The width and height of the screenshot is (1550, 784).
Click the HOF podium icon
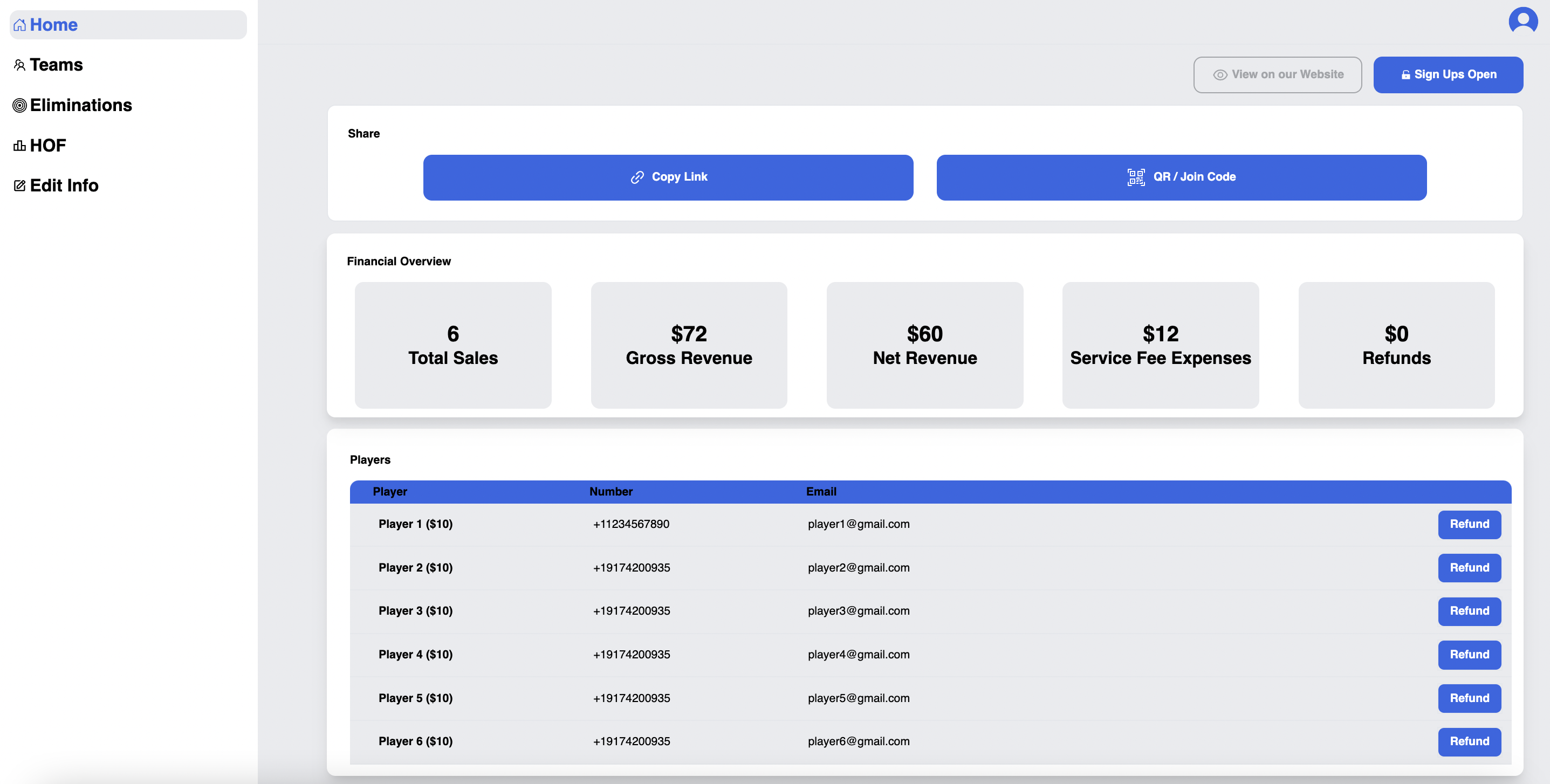(20, 146)
